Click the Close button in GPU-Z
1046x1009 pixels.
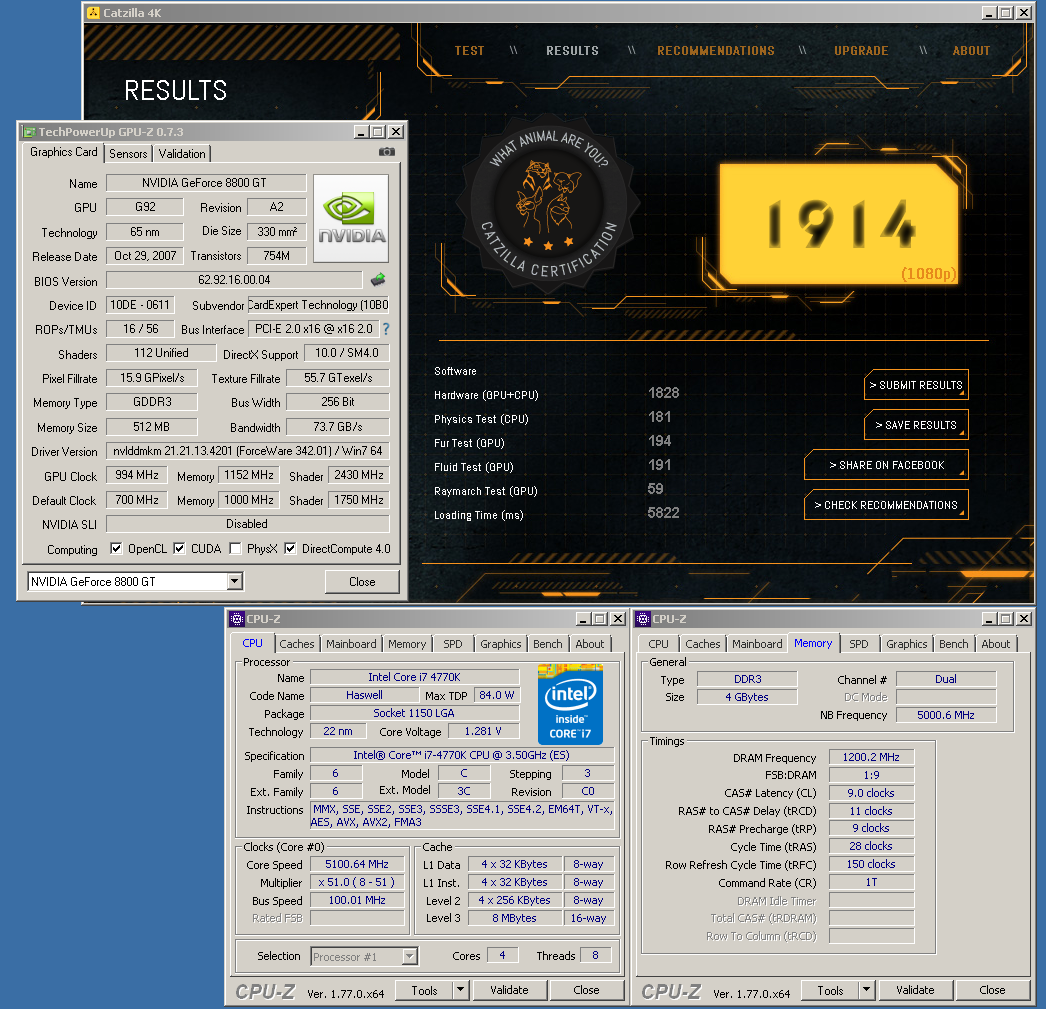362,582
